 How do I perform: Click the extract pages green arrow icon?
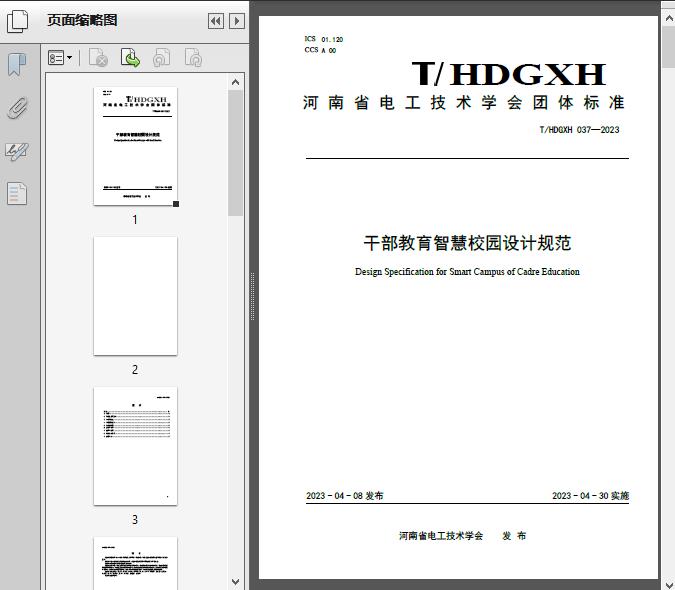(x=130, y=58)
